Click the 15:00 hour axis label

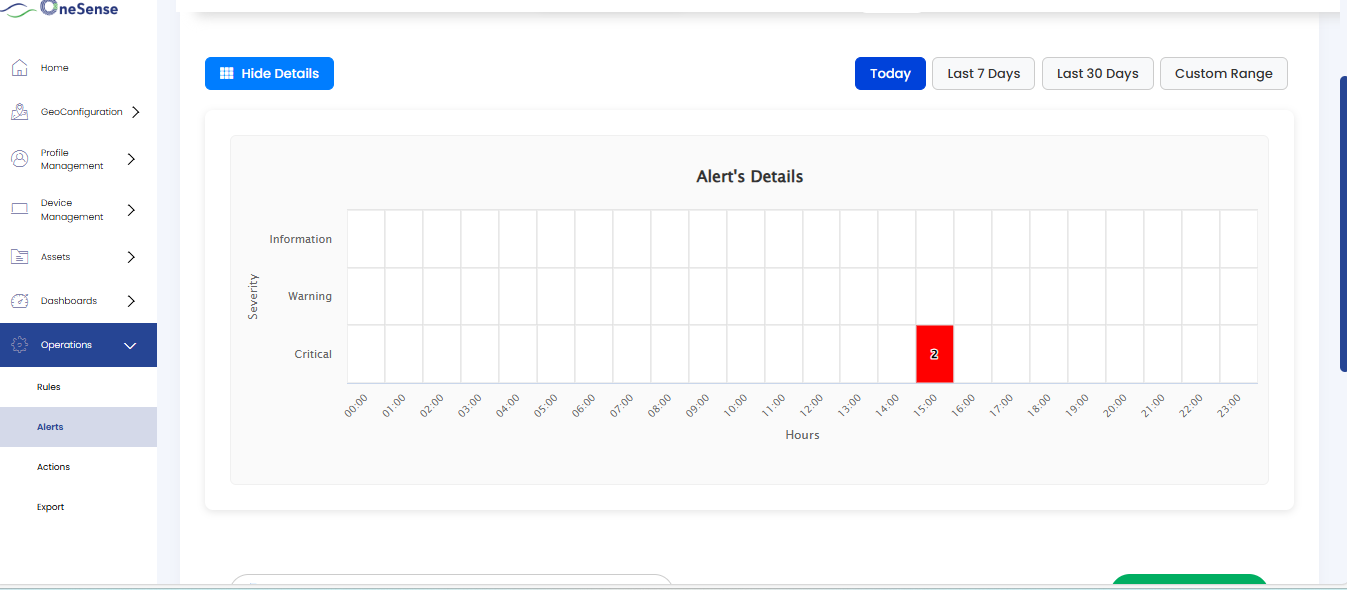926,405
